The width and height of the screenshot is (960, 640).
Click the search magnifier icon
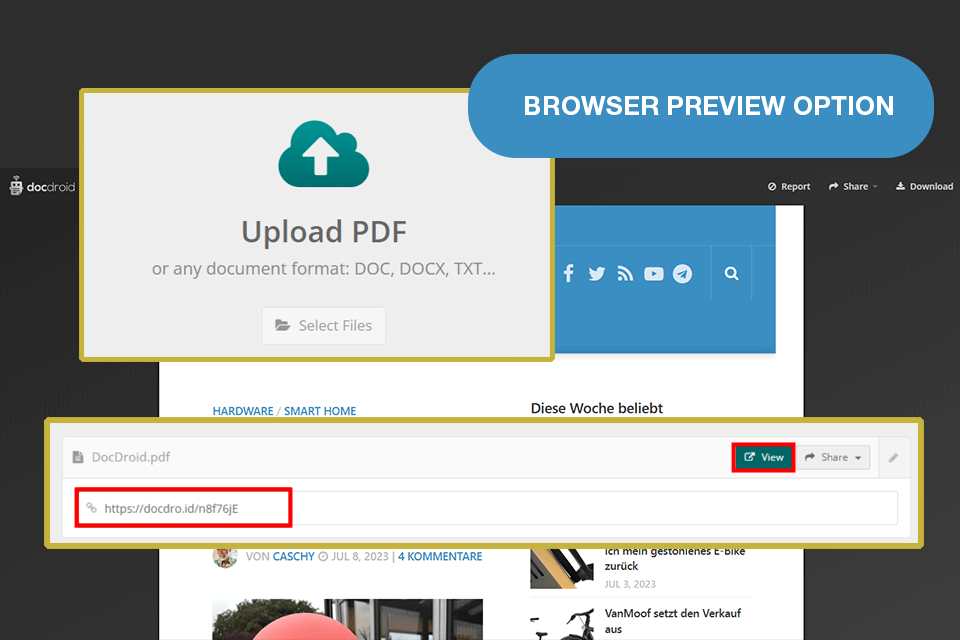tap(731, 273)
